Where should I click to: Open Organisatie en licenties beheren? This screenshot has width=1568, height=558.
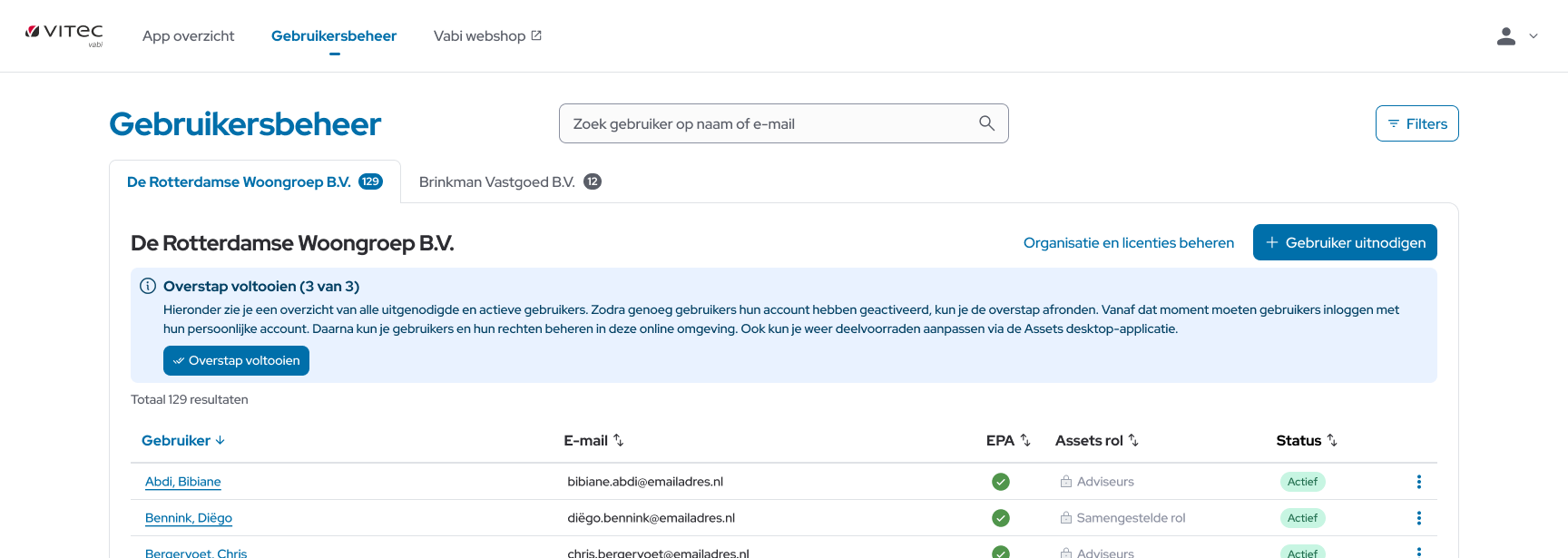[1128, 242]
